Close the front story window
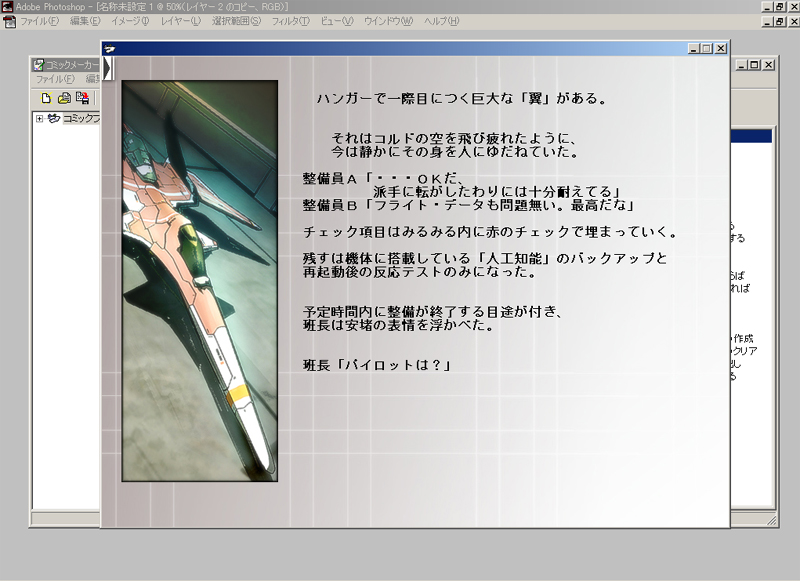 [x=720, y=48]
